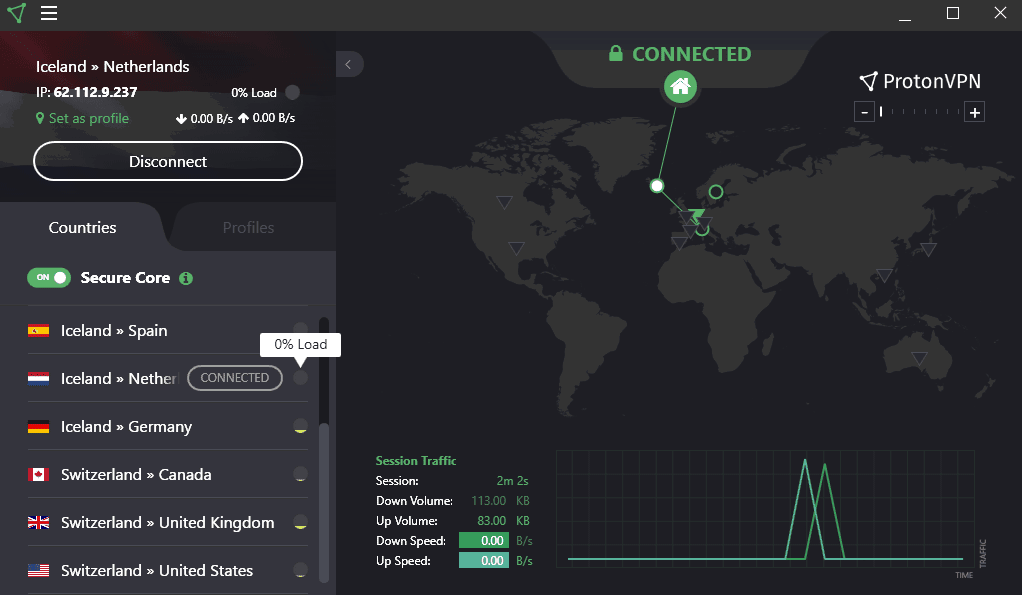Toggle the Secure Core switch off
The image size is (1022, 595).
pyautogui.click(x=49, y=278)
